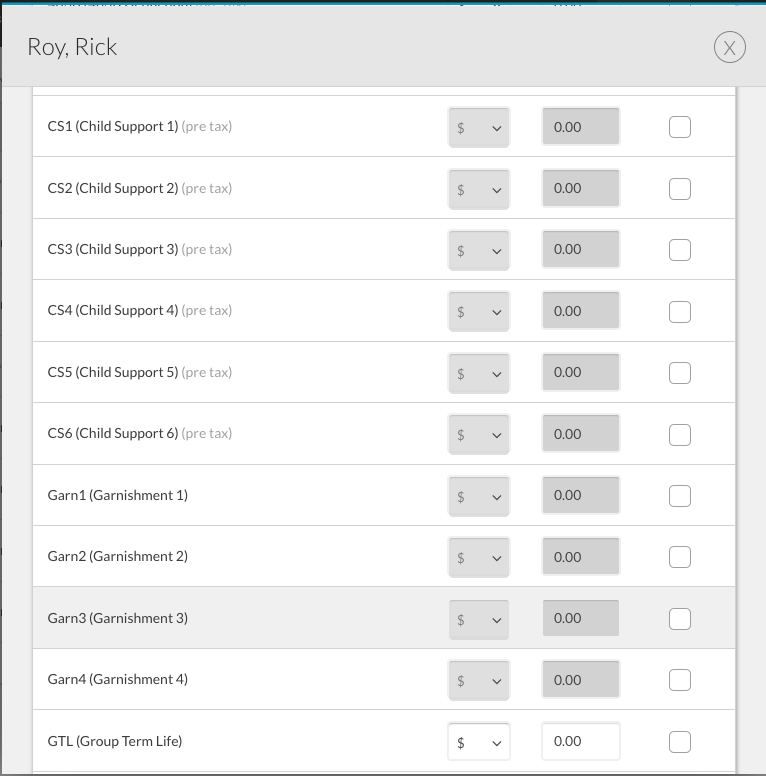Expand the CS5 Child Support 5 $ dropdown
766x776 pixels.
479,373
